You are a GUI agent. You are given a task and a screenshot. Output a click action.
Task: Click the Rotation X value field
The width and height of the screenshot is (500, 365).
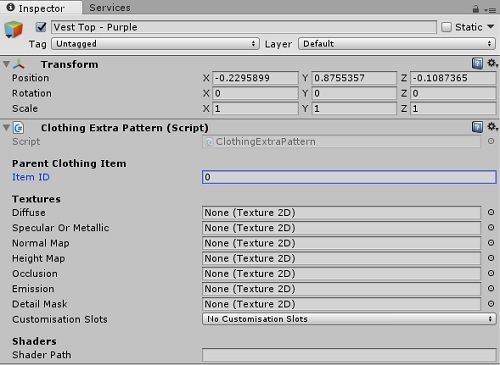click(x=255, y=93)
